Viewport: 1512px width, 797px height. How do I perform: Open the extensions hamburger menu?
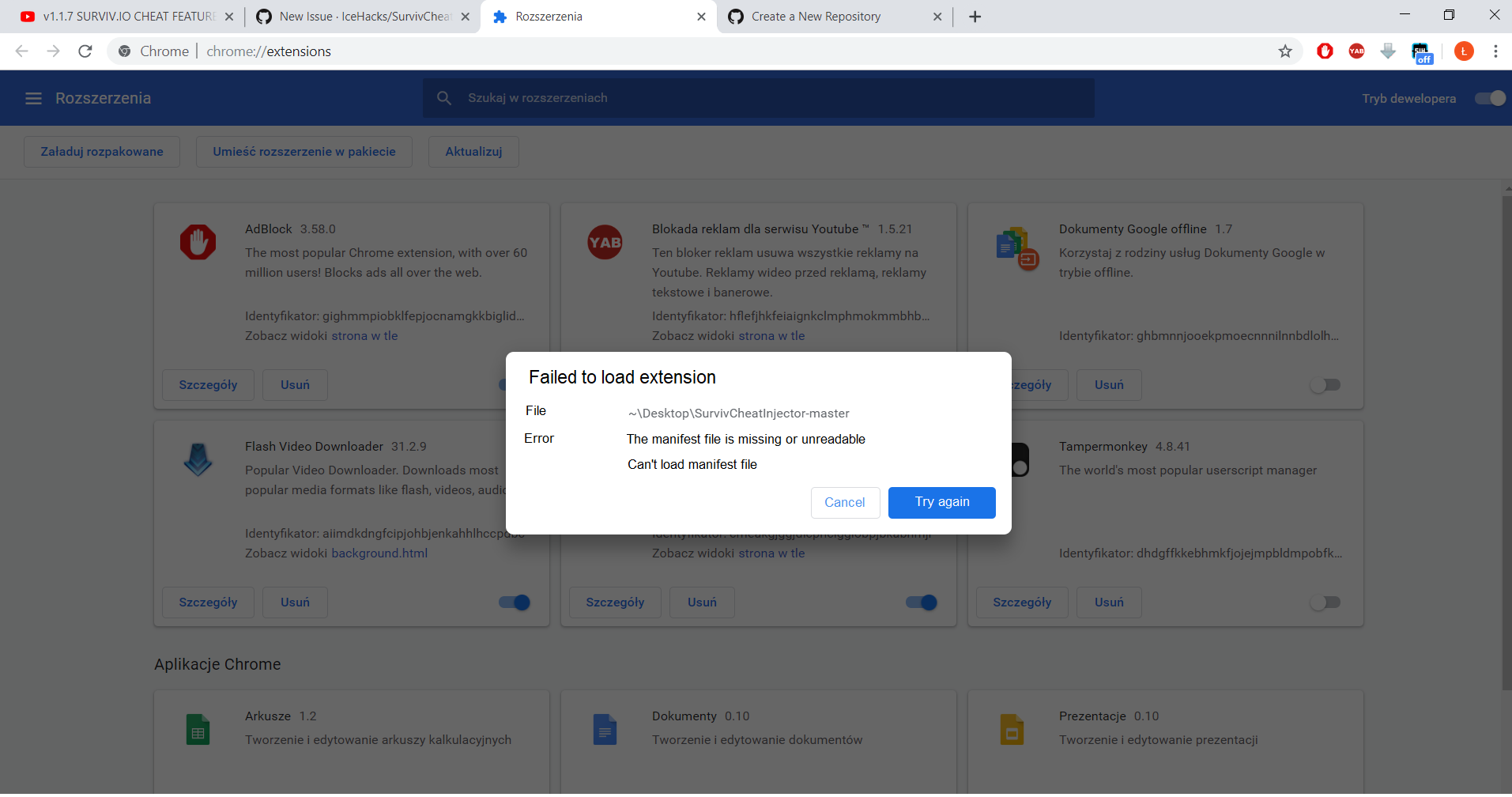(32, 98)
